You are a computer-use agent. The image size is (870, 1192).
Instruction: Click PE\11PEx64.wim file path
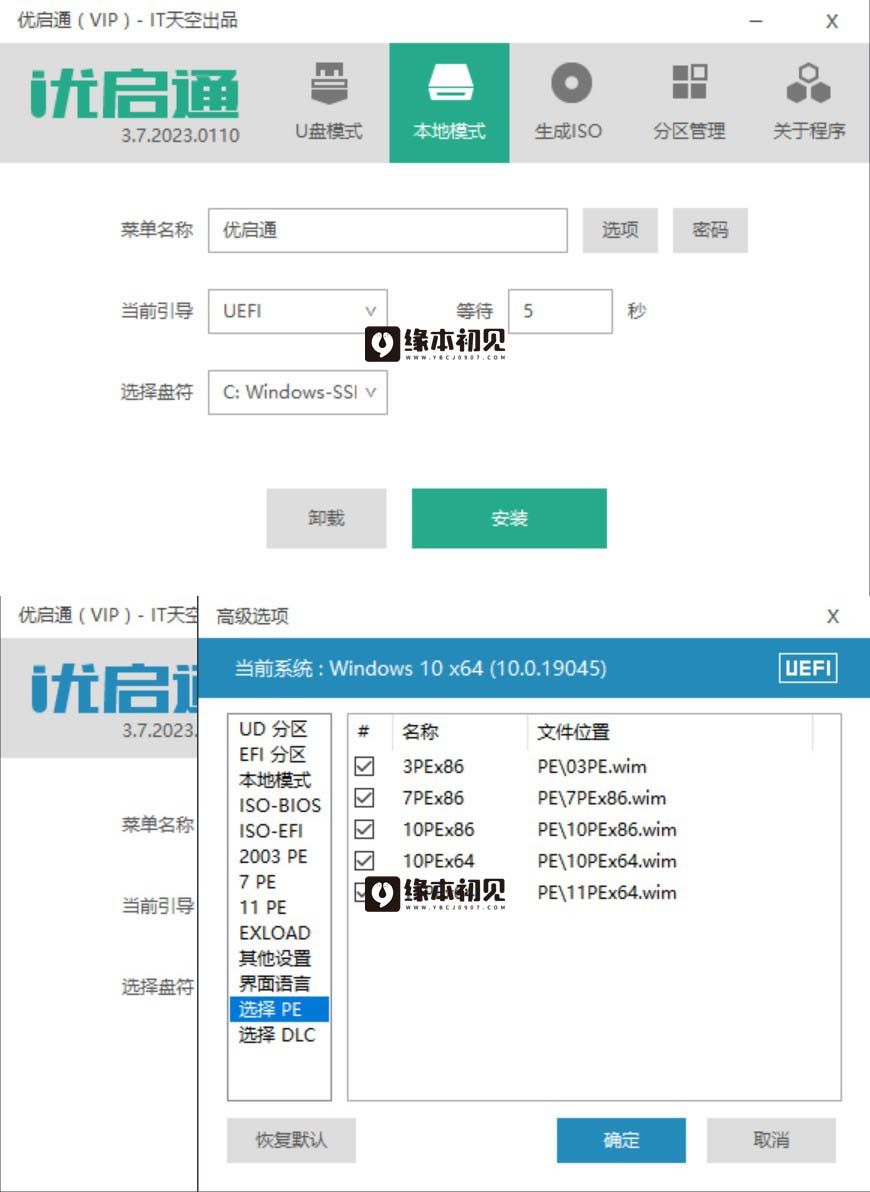(x=607, y=892)
